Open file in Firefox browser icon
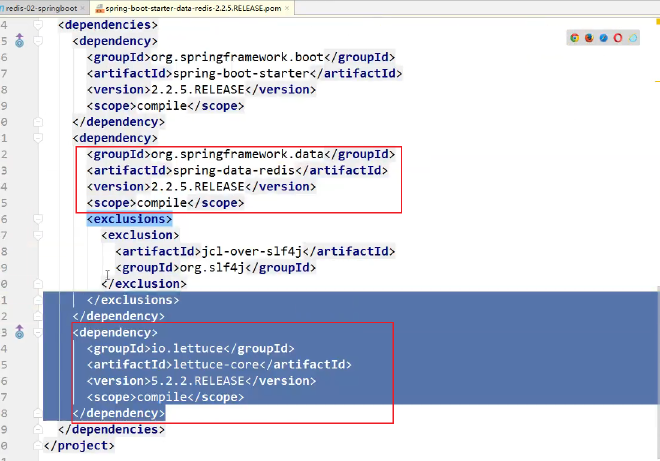The height and width of the screenshot is (461, 660). [589, 38]
